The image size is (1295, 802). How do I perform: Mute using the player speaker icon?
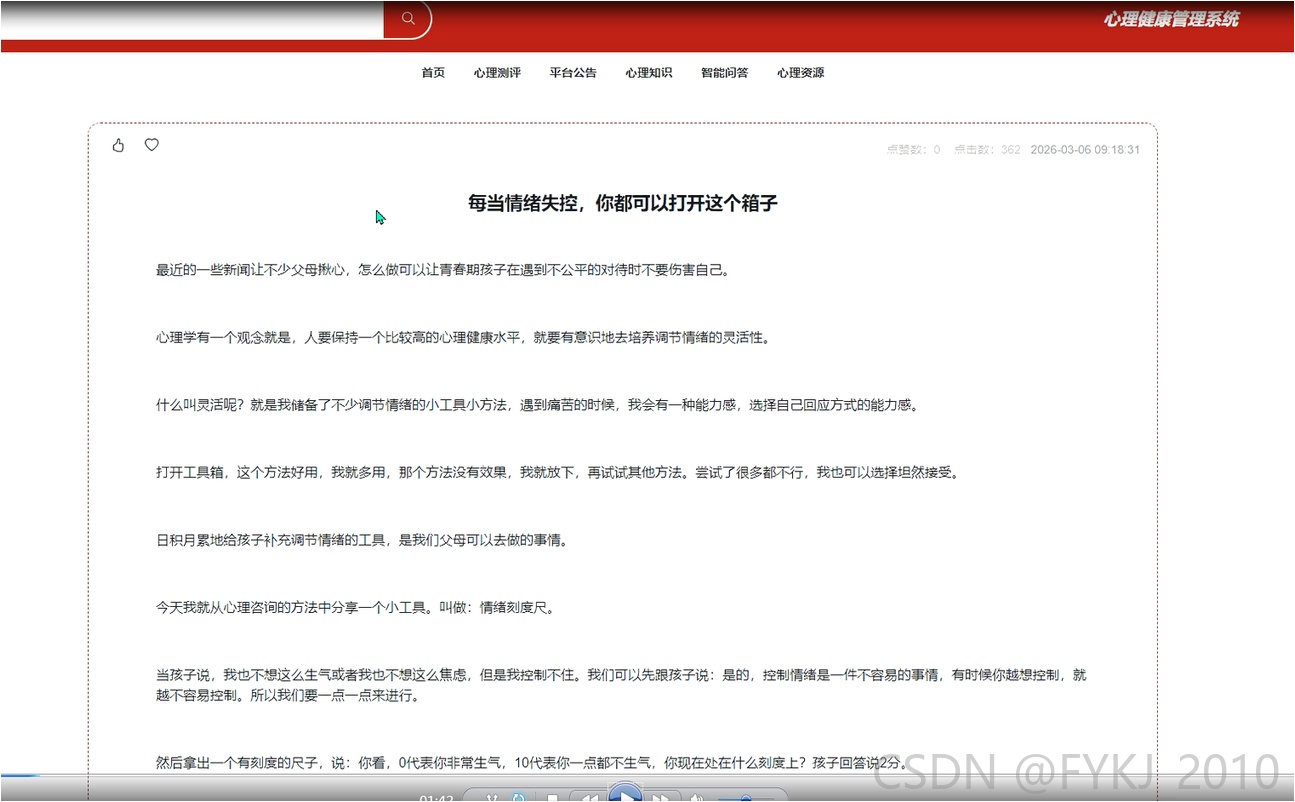coord(697,798)
